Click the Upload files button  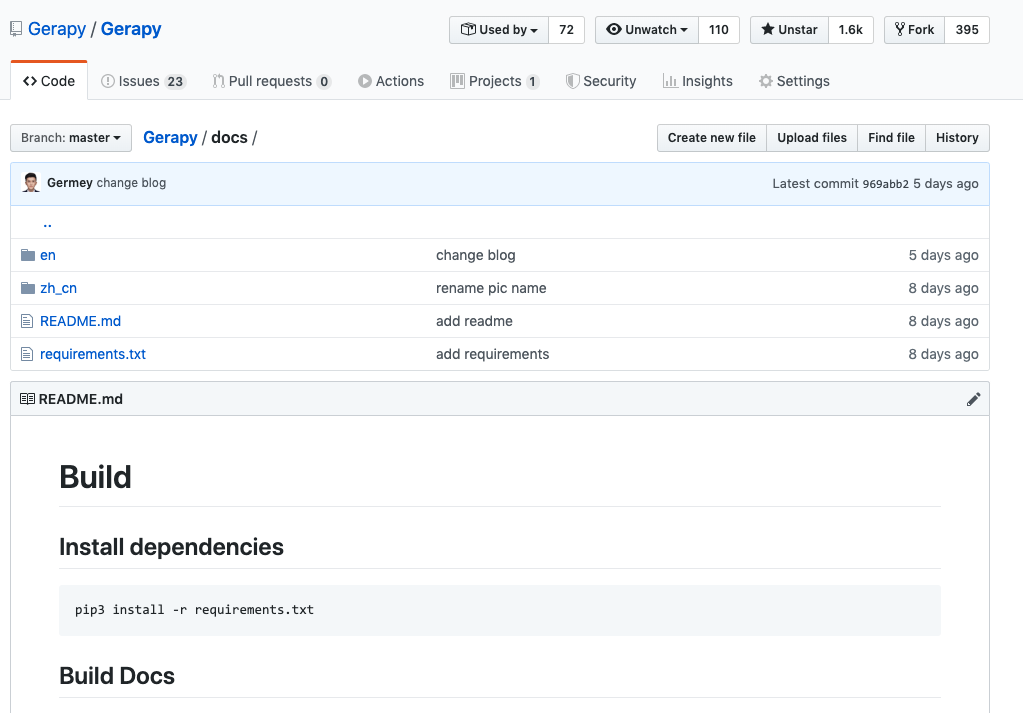pos(812,138)
